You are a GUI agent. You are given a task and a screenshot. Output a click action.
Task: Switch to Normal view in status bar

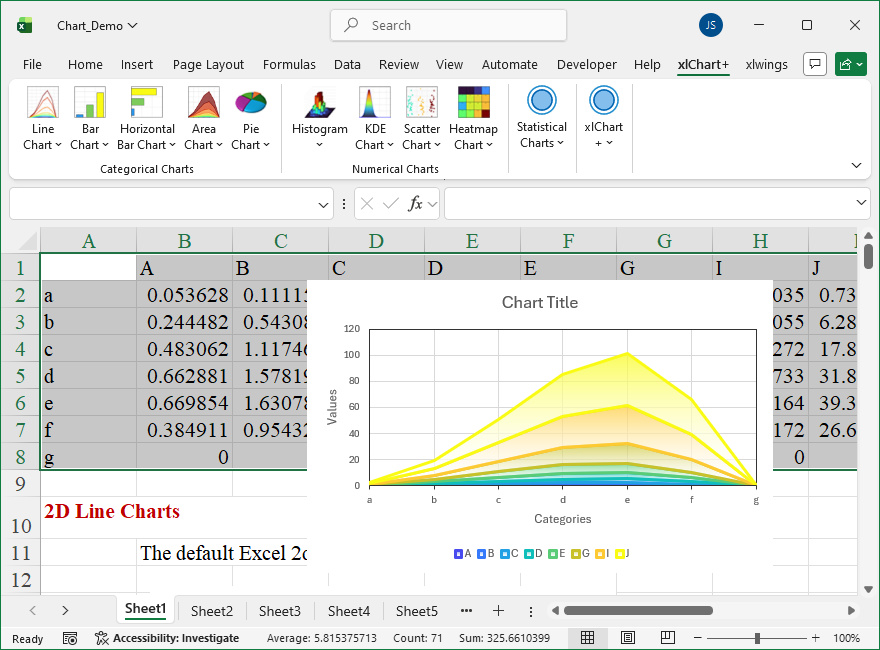tap(588, 638)
